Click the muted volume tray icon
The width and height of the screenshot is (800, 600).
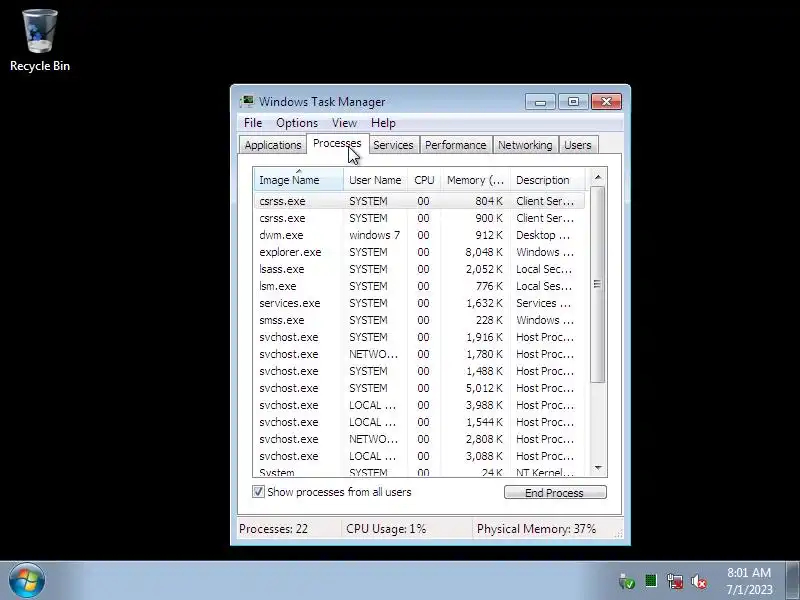699,581
